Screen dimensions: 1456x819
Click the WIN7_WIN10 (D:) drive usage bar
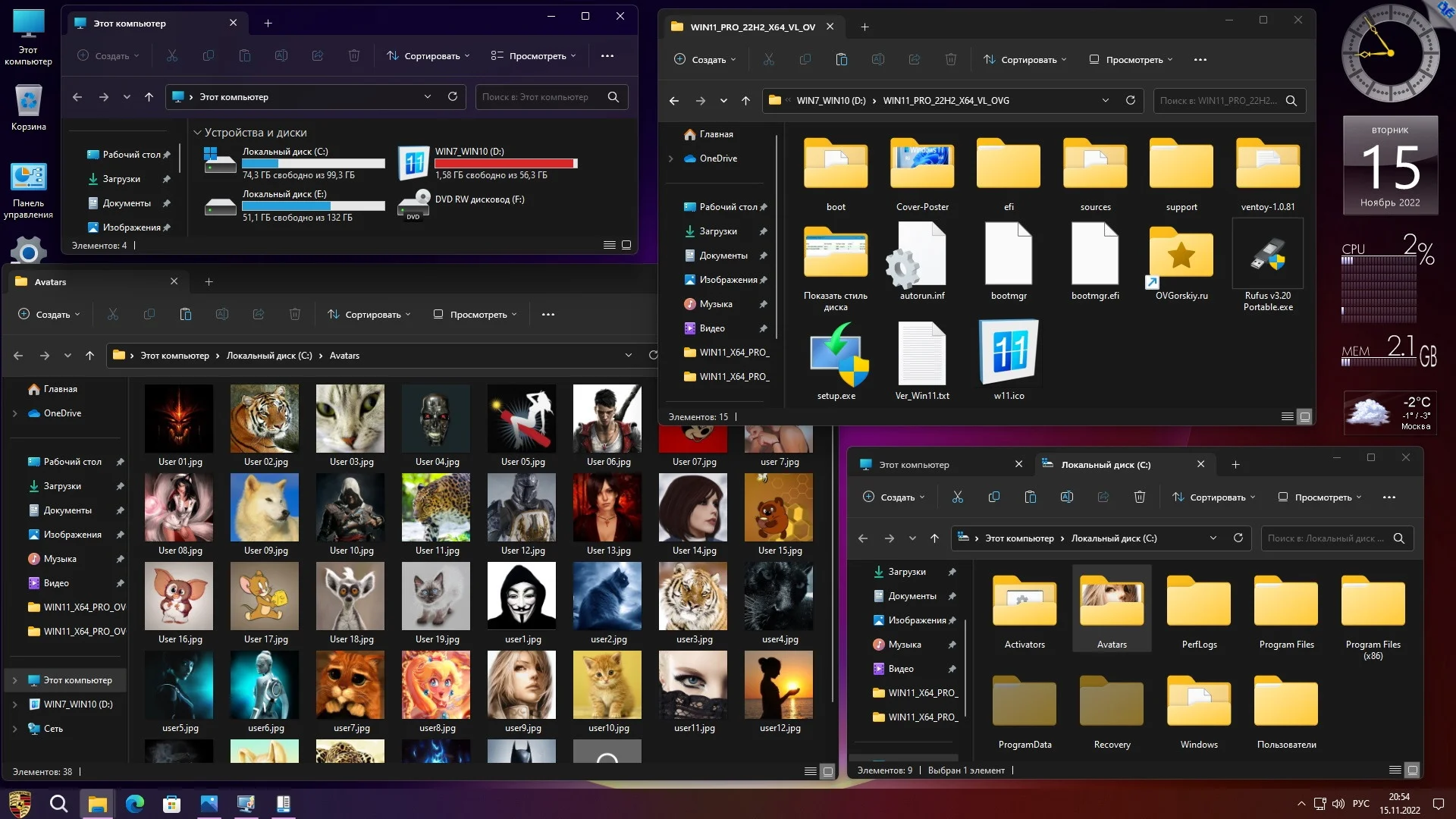506,163
